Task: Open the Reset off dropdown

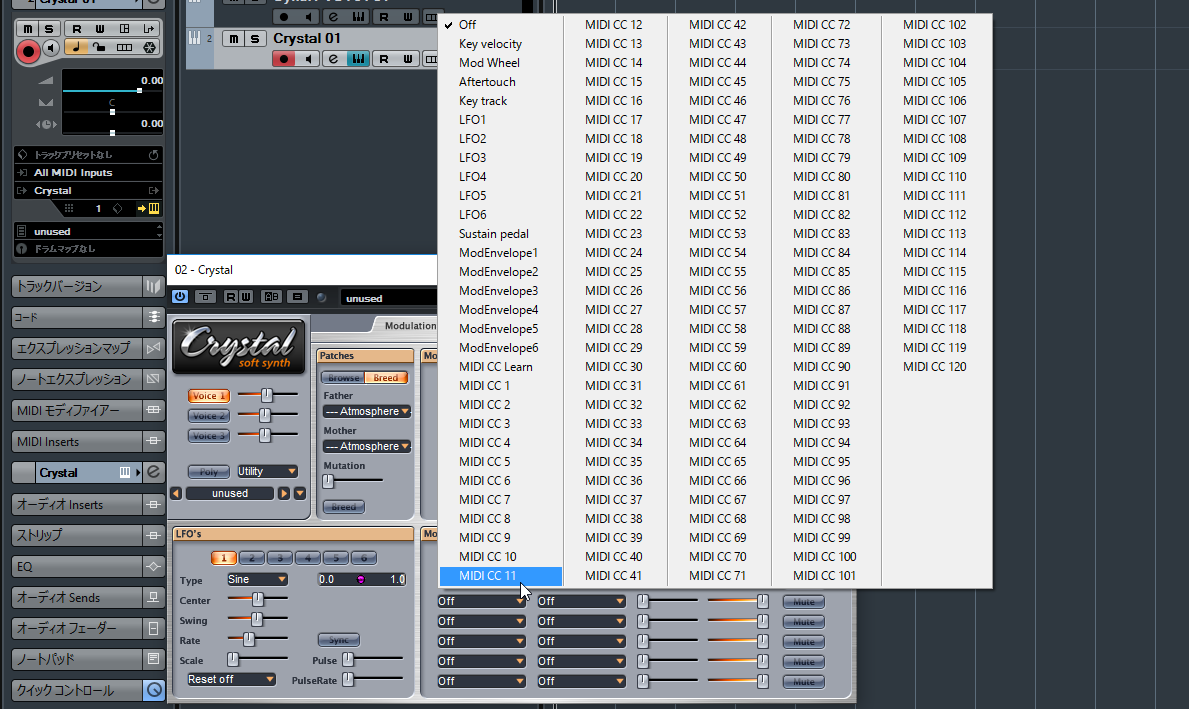Action: point(231,679)
